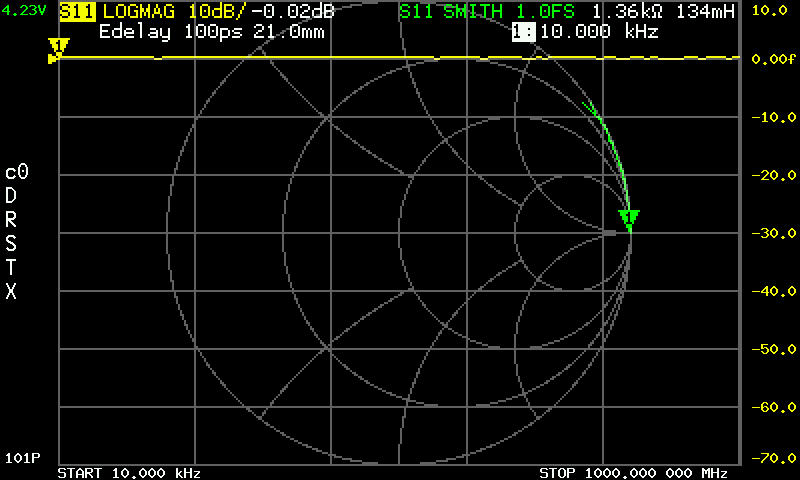Tap the S calibration status letter
This screenshot has width=800, height=480.
11,243
